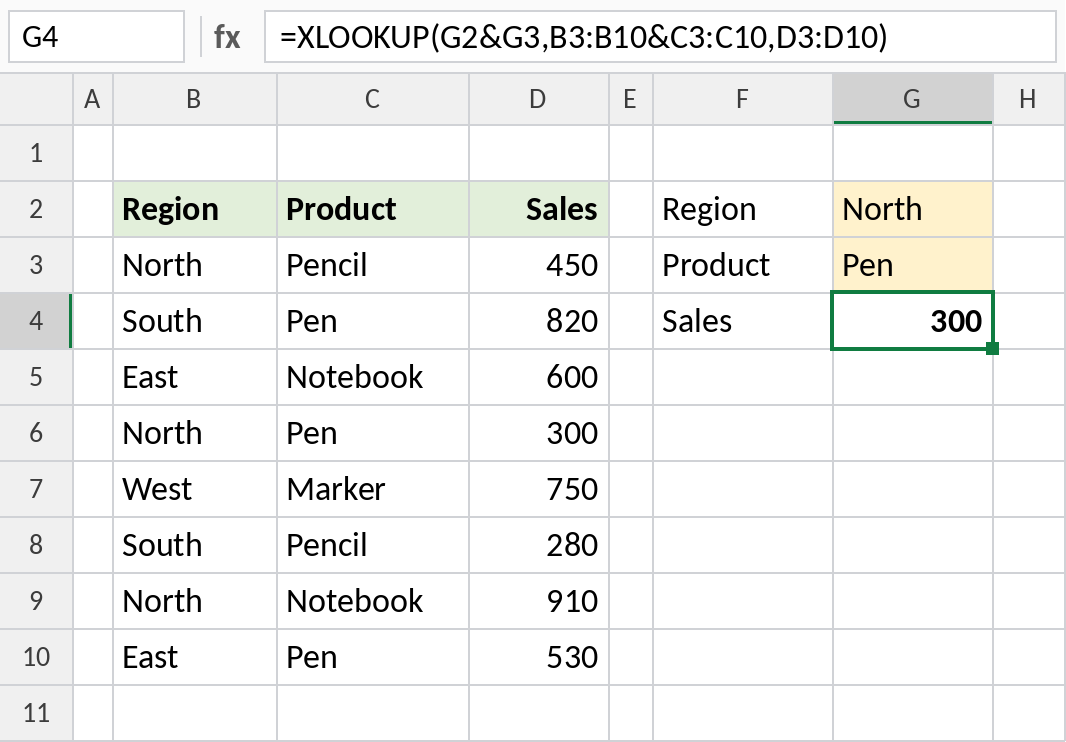Select cell C9 containing Notebook
The image size is (1066, 742).
click(x=373, y=601)
